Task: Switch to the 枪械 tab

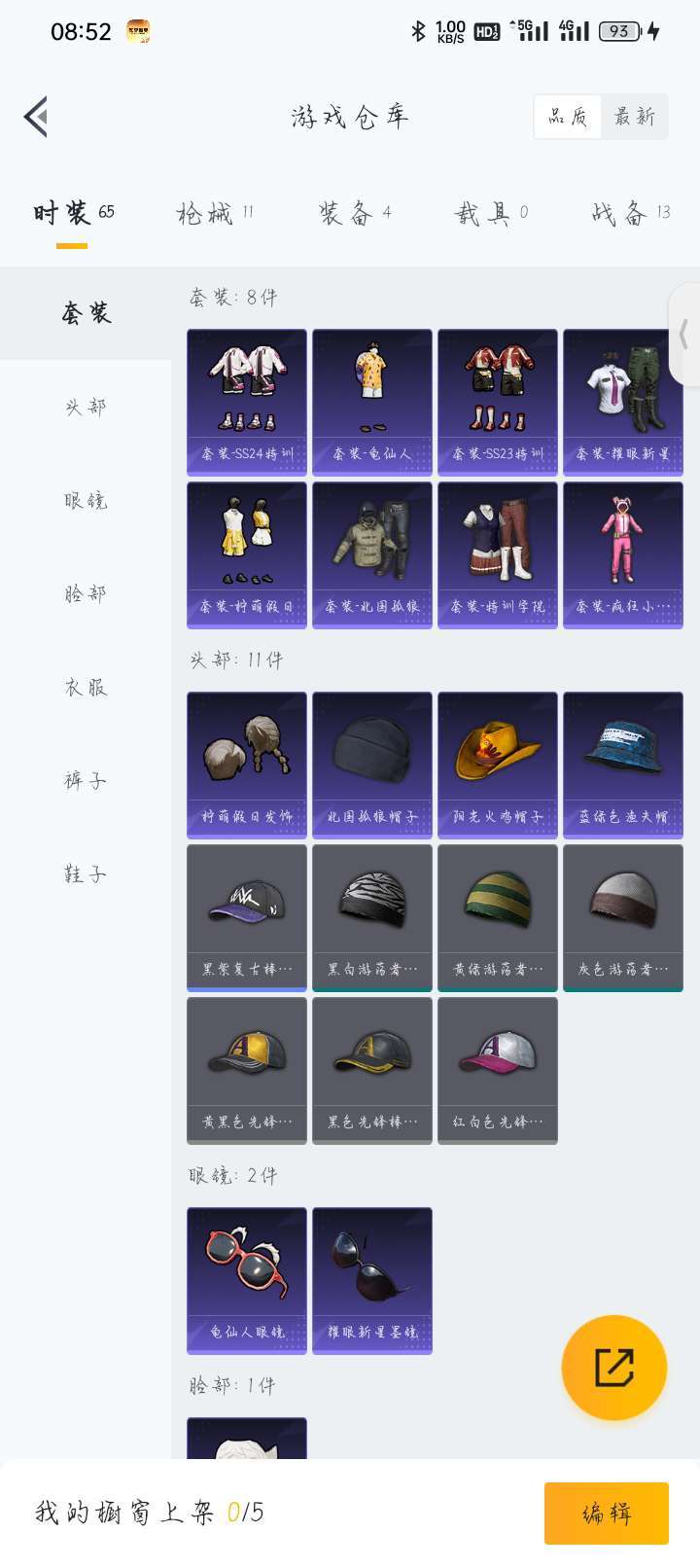Action: 215,213
